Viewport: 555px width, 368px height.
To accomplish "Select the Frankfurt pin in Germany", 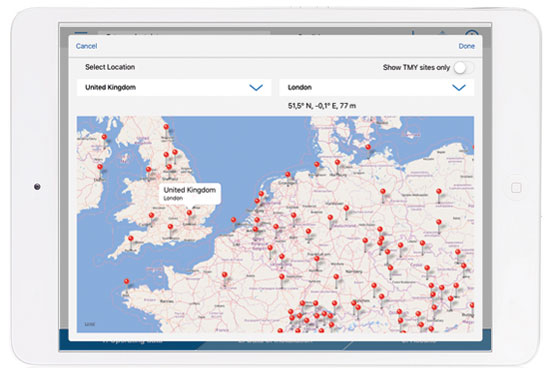I will tap(317, 259).
